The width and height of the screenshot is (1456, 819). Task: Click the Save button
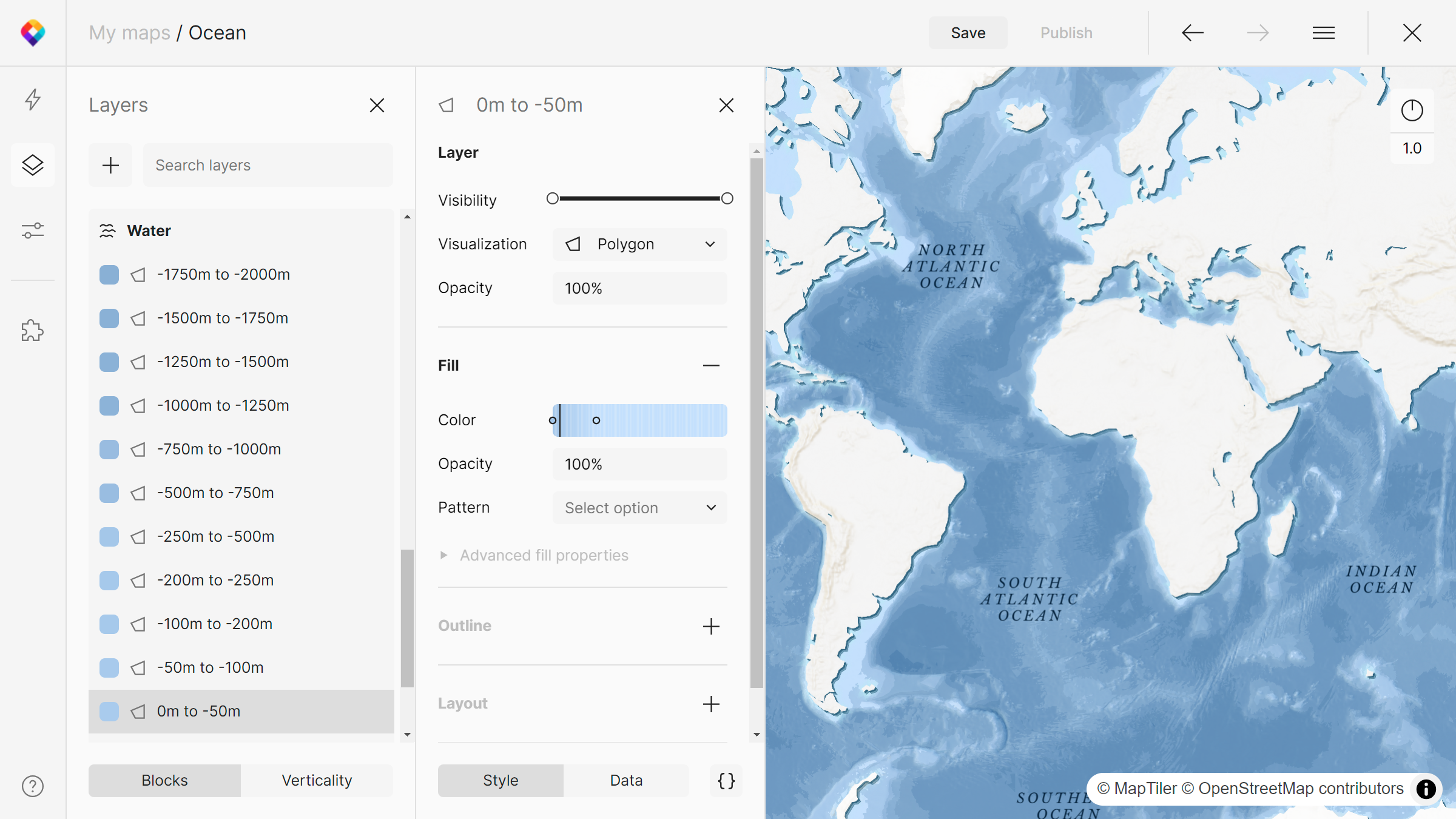(x=968, y=33)
